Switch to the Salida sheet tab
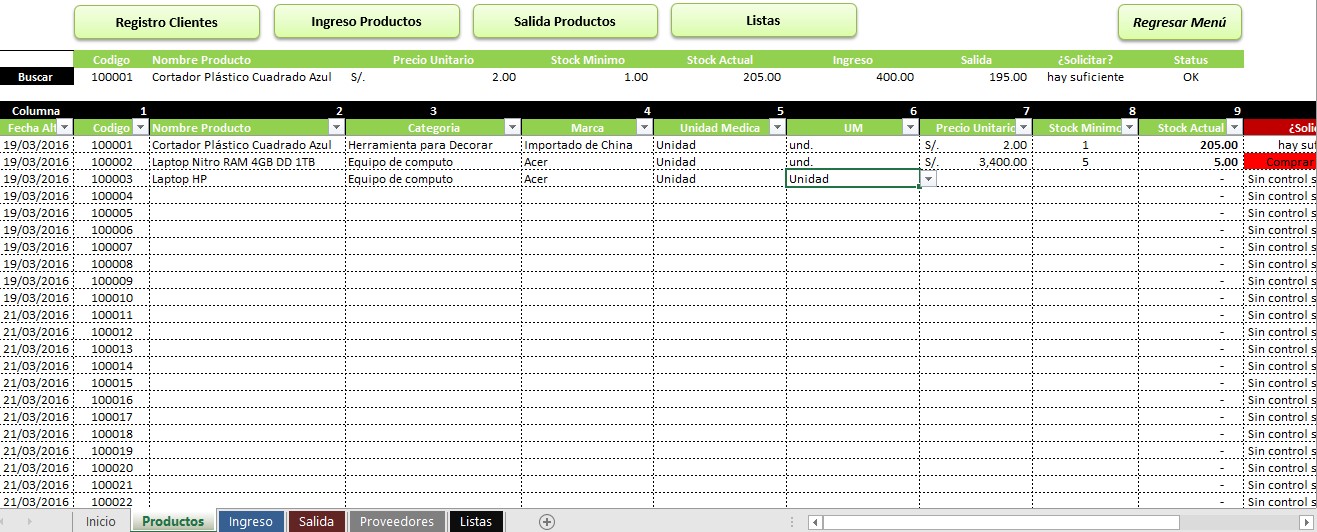1317x532 pixels. coord(316,521)
